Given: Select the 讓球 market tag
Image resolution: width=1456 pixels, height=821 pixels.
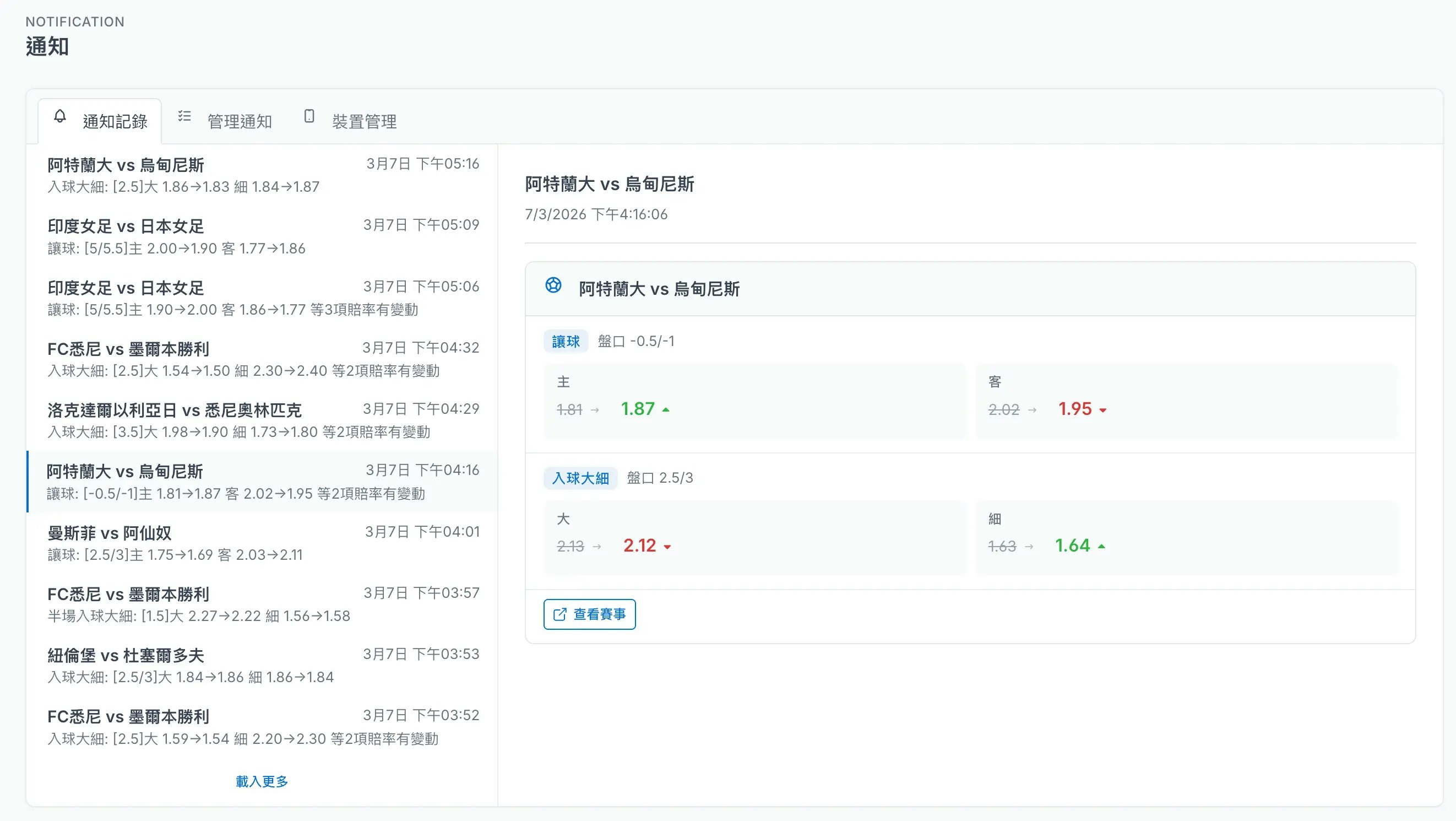Looking at the screenshot, I should click(566, 342).
